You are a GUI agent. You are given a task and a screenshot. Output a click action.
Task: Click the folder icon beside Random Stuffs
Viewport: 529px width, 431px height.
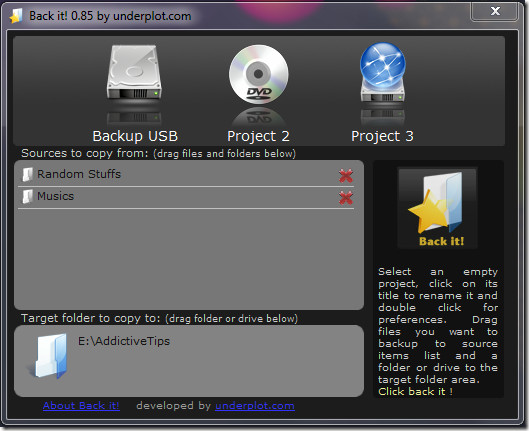[27, 174]
